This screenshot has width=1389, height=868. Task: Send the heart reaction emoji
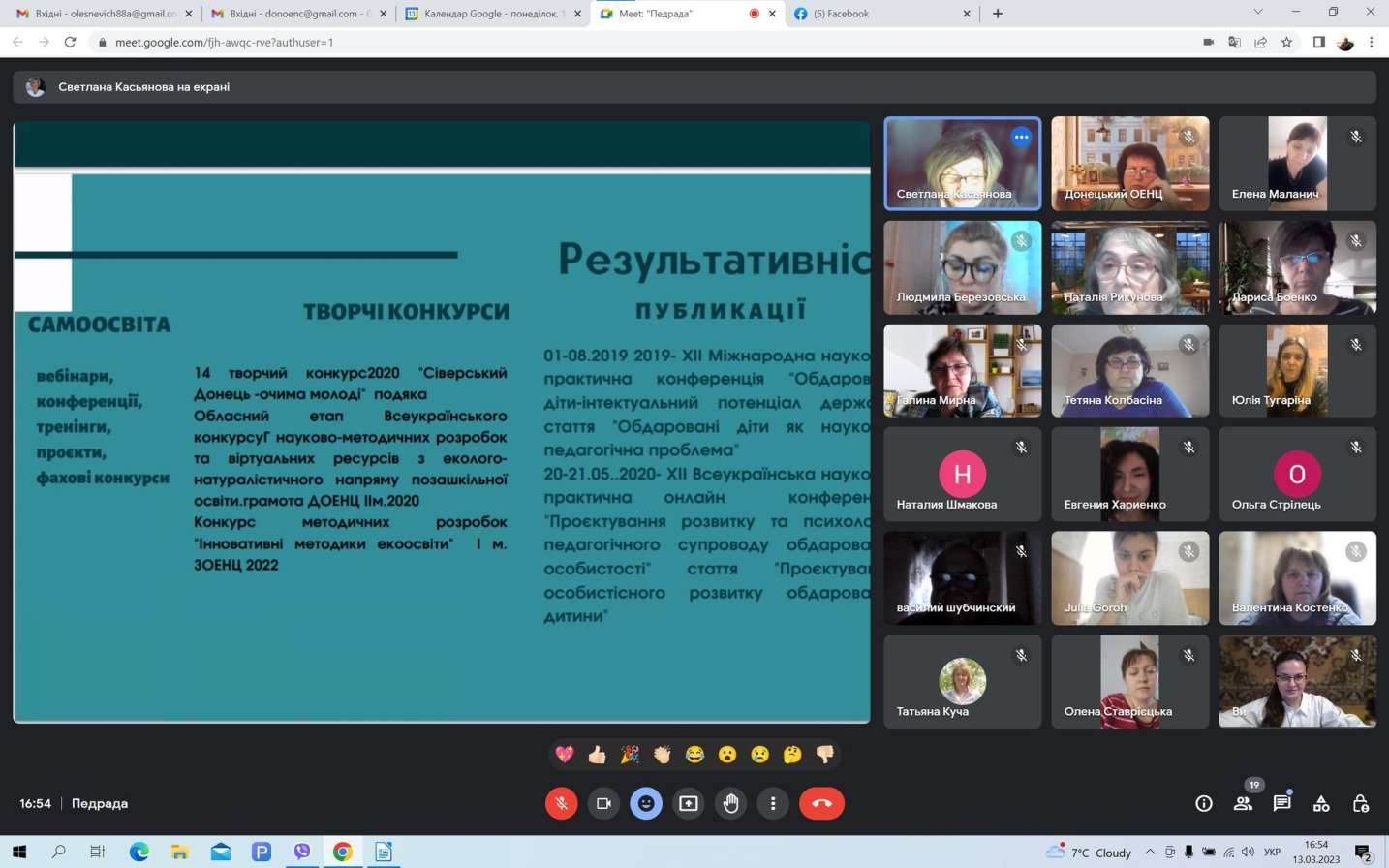565,754
